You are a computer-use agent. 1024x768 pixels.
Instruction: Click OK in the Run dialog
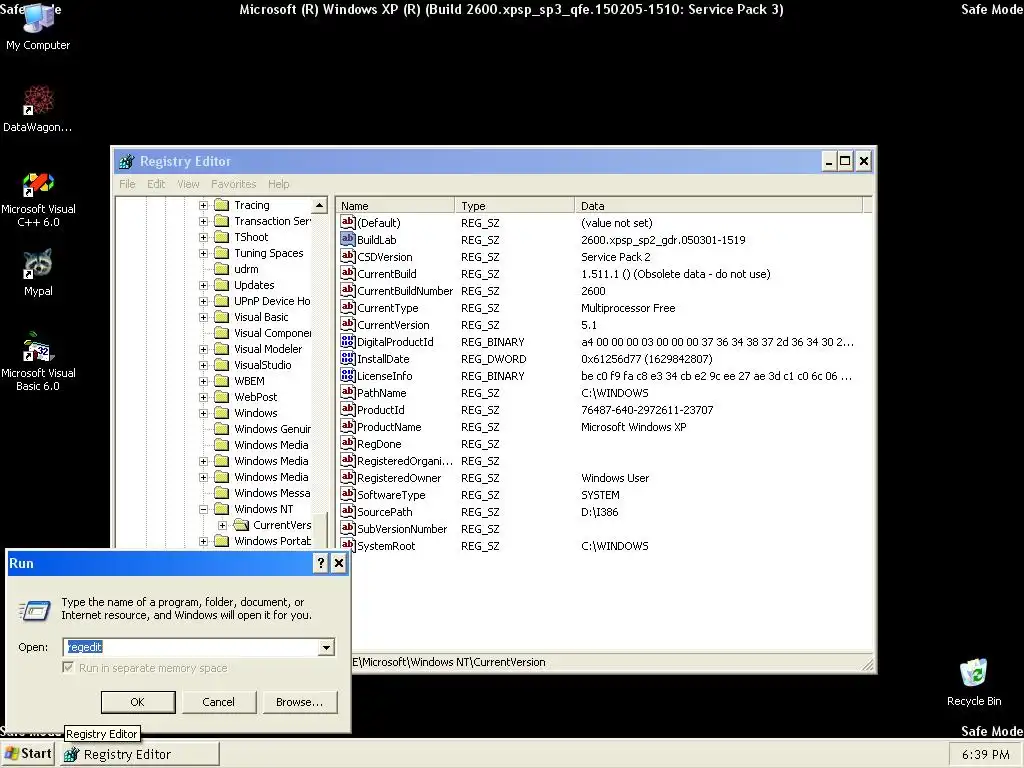point(138,702)
